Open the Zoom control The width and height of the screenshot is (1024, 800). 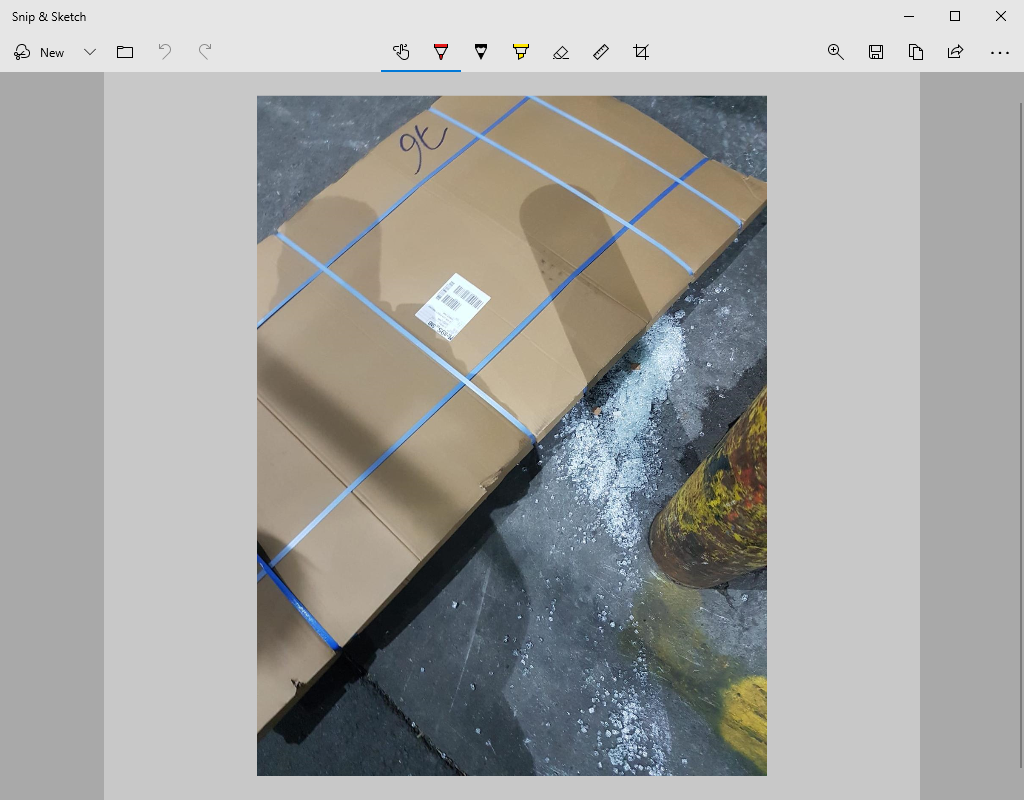pos(836,52)
